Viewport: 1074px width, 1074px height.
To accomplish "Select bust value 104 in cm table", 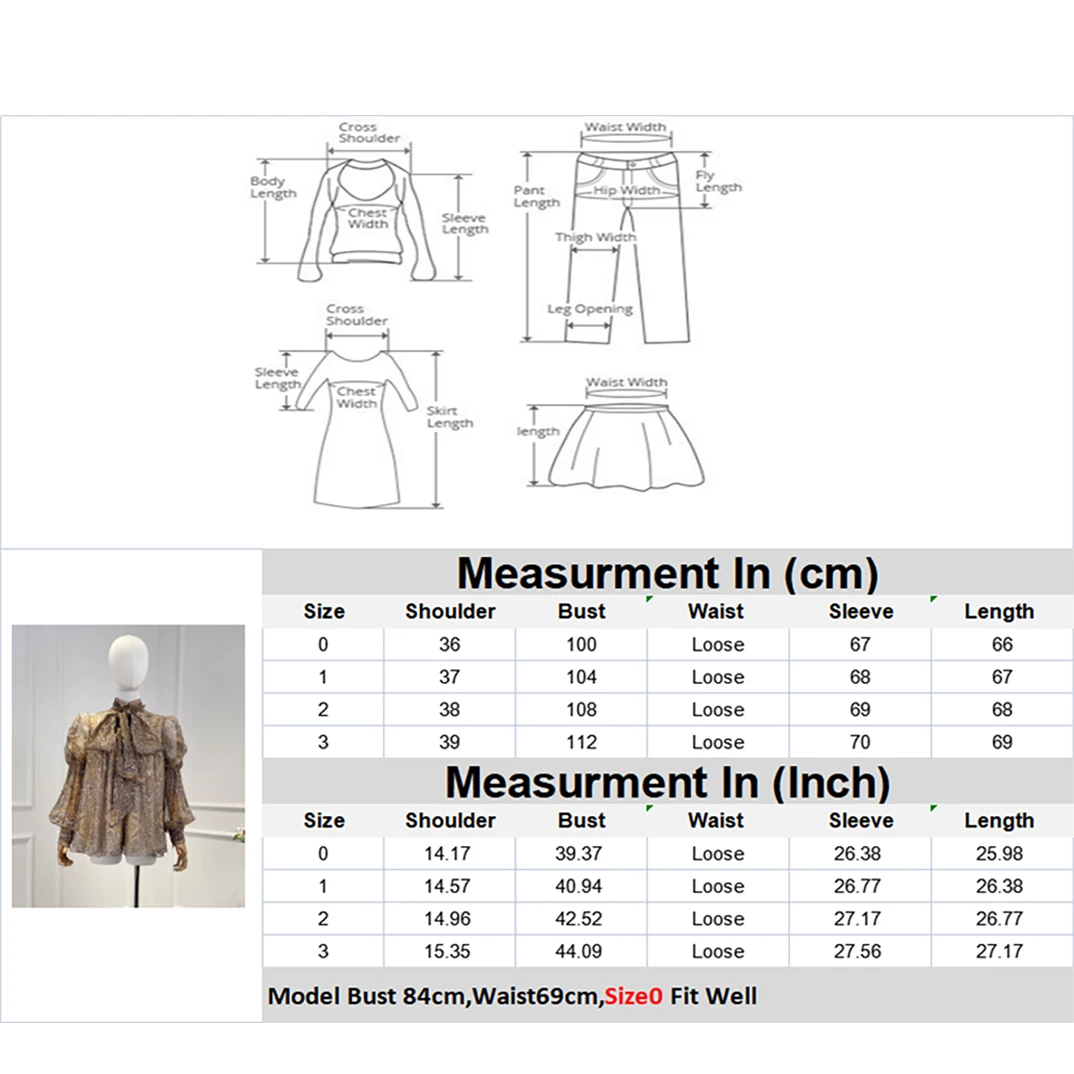I will 582,677.
